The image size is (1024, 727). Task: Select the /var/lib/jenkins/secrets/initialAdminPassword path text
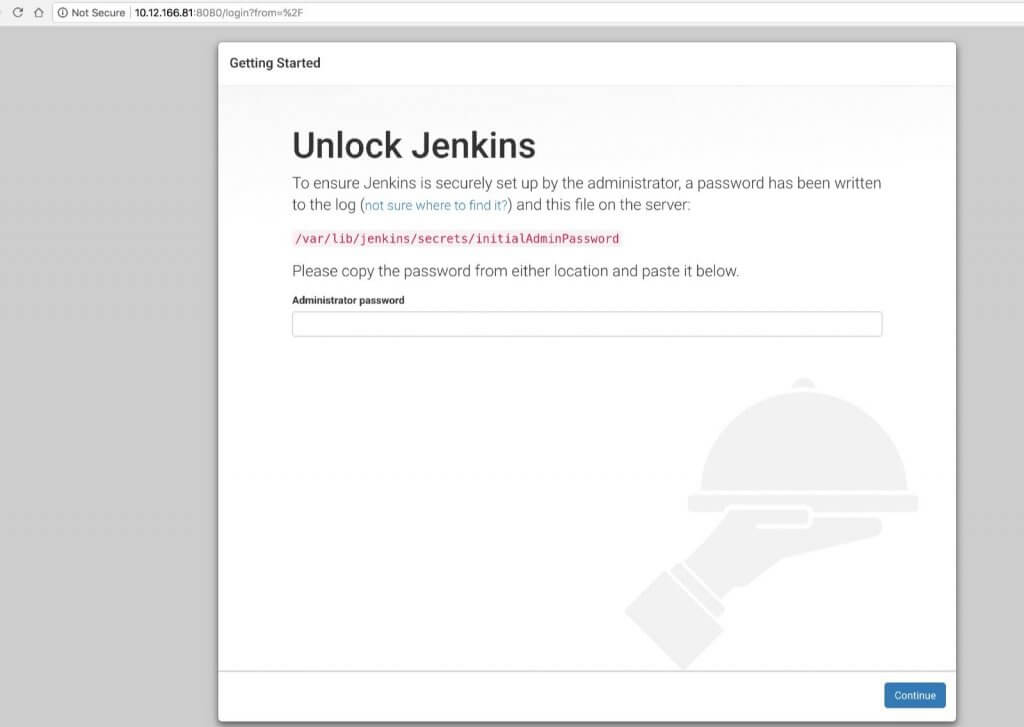tap(456, 238)
